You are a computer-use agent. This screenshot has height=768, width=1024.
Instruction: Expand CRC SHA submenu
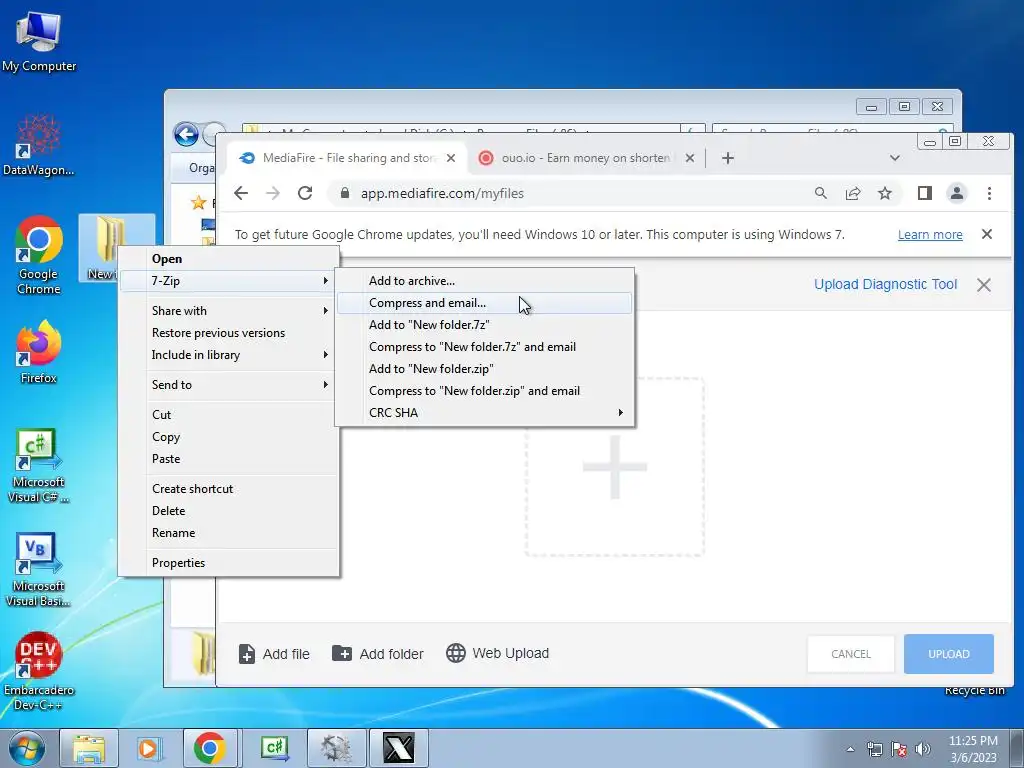[x=485, y=413]
